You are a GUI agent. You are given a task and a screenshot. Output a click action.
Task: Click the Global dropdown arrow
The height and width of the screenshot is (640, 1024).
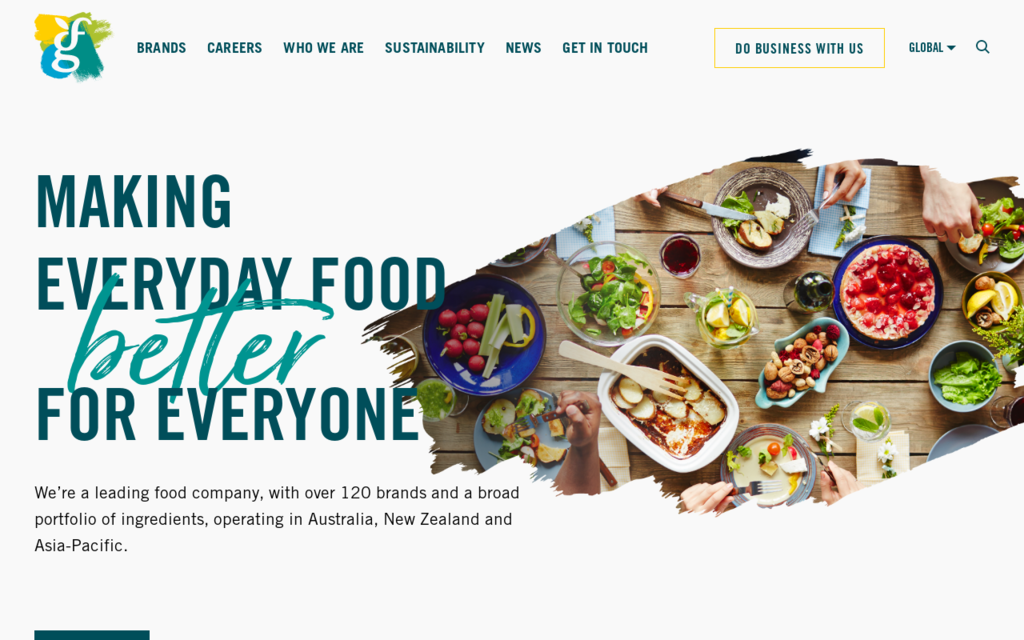[951, 48]
